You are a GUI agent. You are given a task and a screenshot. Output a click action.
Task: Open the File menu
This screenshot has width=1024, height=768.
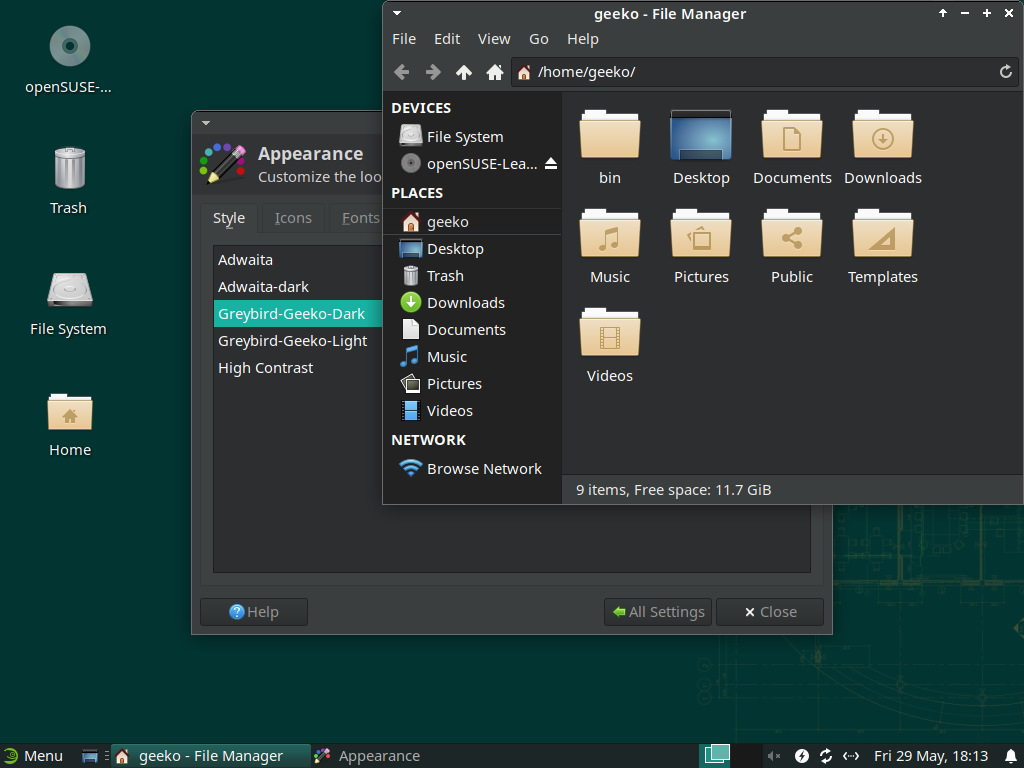point(404,39)
